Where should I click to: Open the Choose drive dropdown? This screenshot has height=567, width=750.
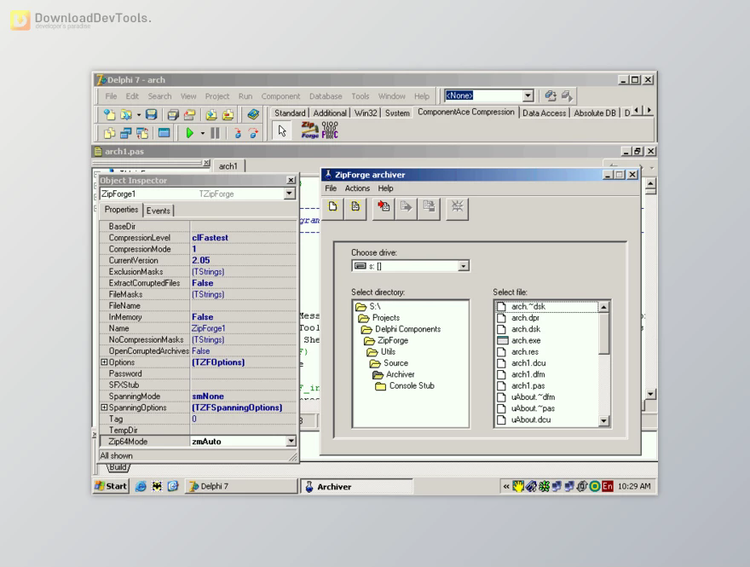click(x=463, y=266)
